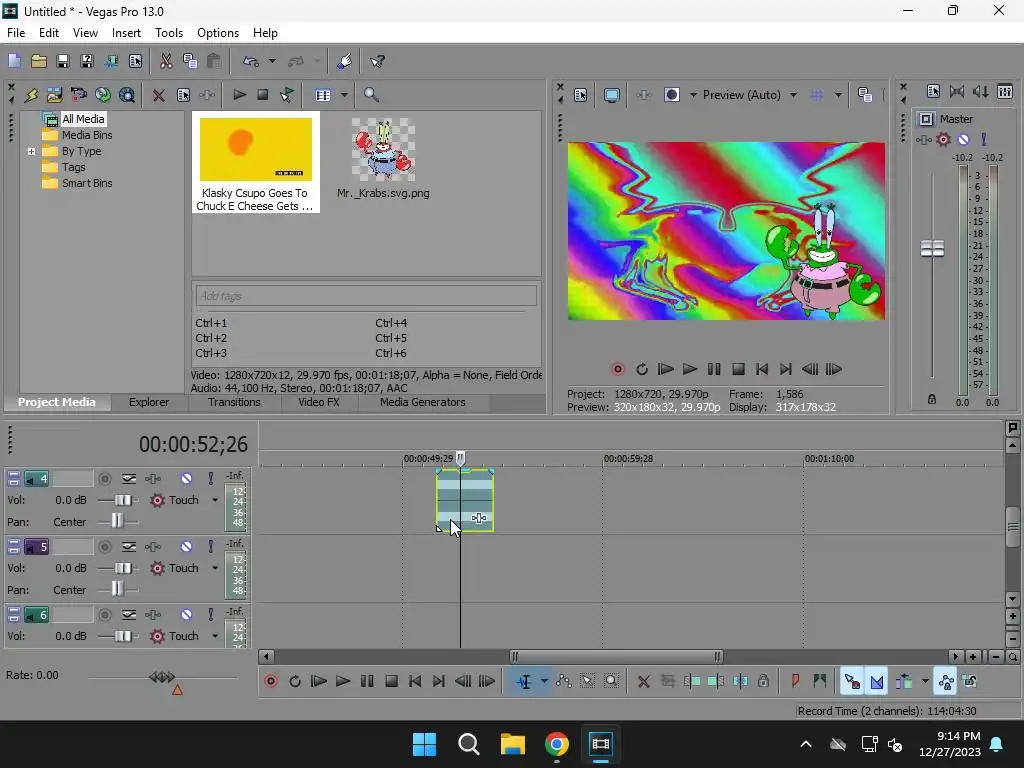The image size is (1024, 768).
Task: Click the Save project icon
Action: (63, 61)
